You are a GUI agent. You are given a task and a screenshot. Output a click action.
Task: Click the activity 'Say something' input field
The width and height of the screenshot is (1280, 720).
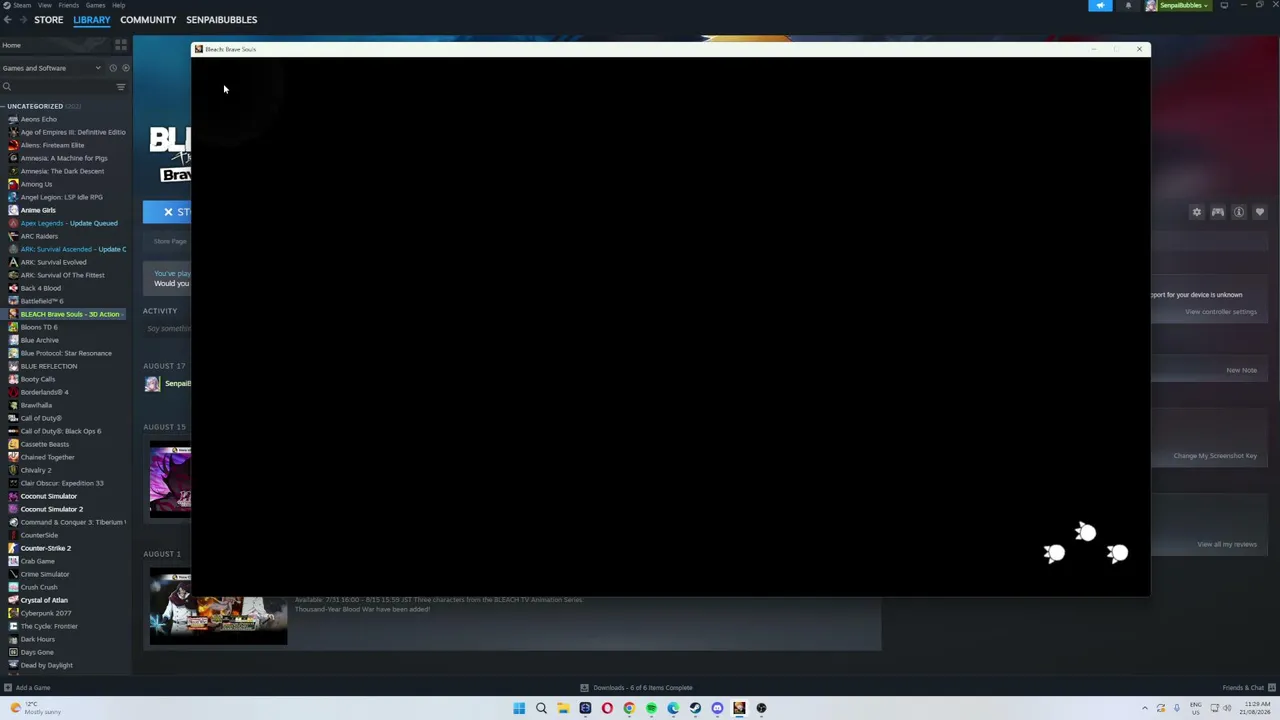(x=168, y=329)
